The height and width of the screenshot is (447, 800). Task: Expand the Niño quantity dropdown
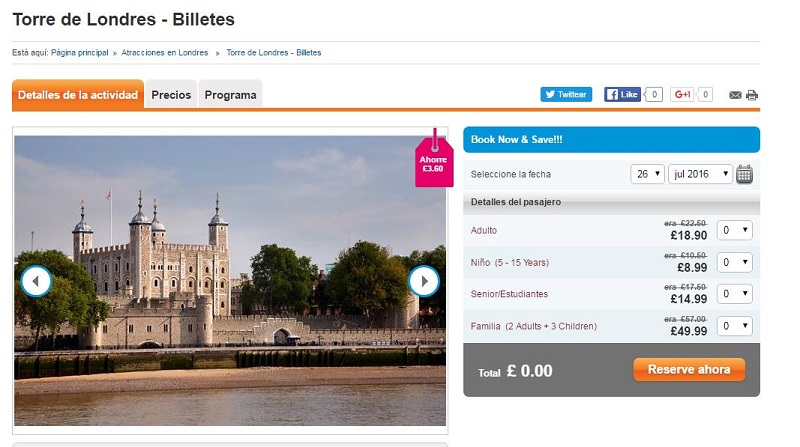[735, 262]
